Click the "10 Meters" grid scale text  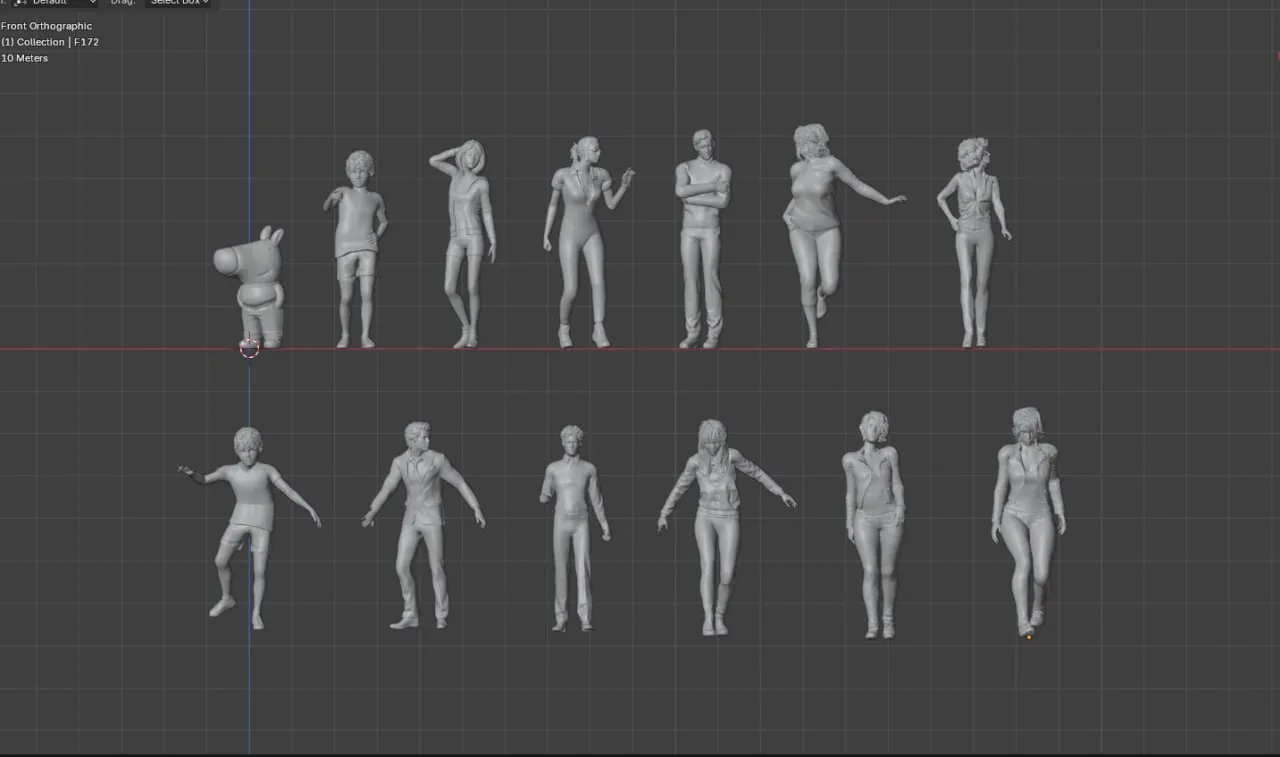25,58
